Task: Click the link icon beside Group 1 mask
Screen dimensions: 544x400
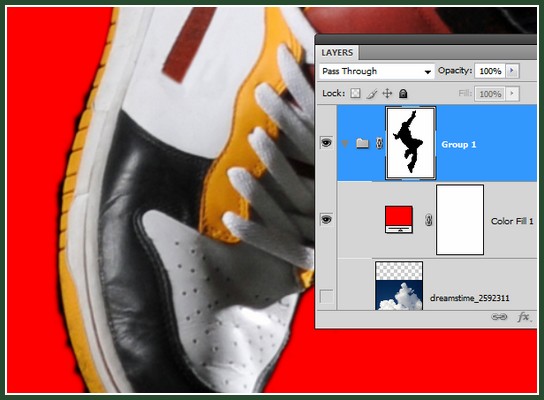Action: [379, 143]
